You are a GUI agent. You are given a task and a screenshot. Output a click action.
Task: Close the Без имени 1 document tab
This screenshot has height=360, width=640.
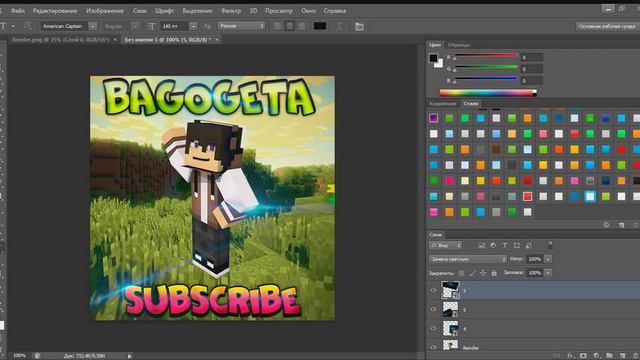[217, 40]
